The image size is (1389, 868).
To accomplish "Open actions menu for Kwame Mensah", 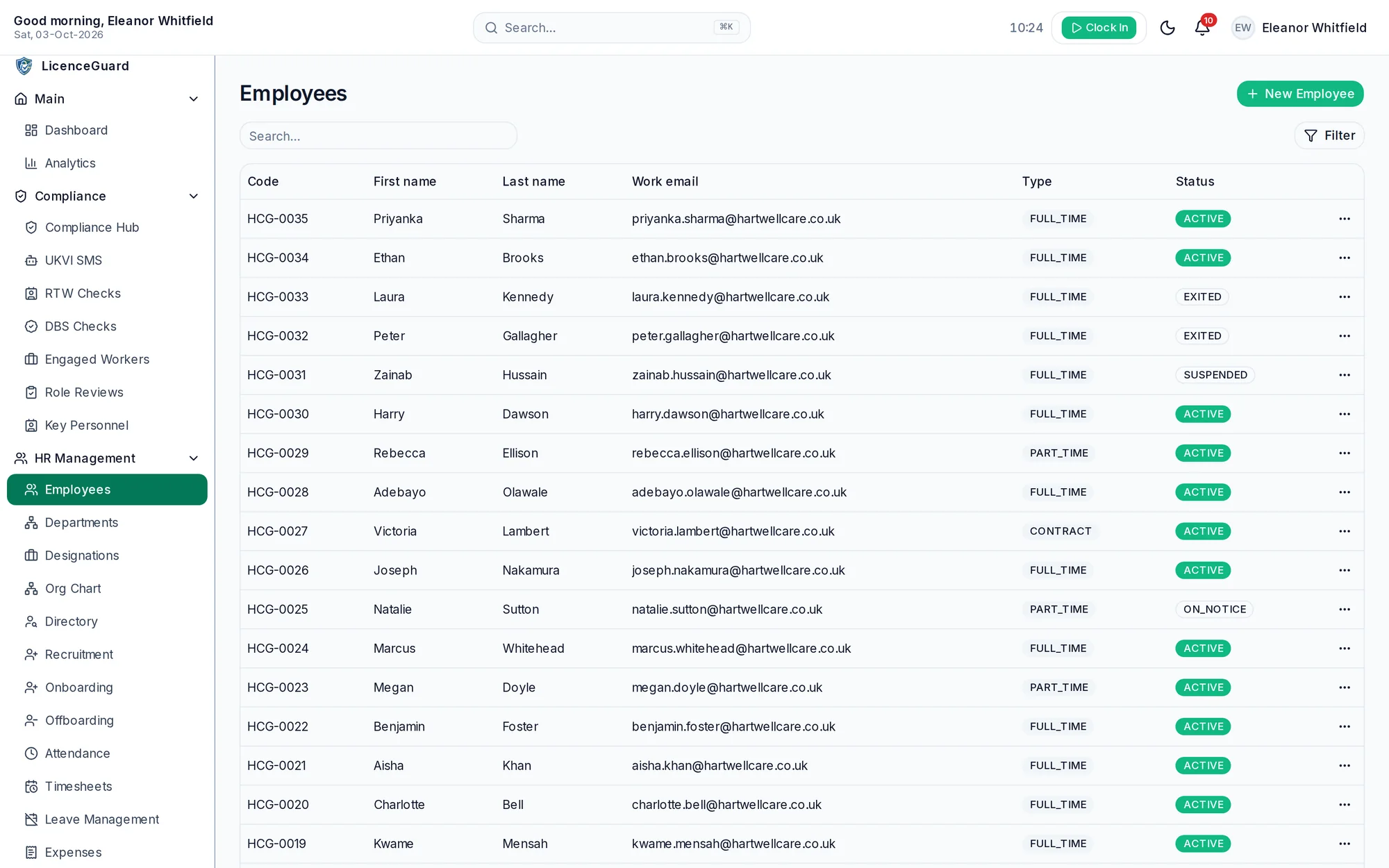I will [x=1345, y=844].
